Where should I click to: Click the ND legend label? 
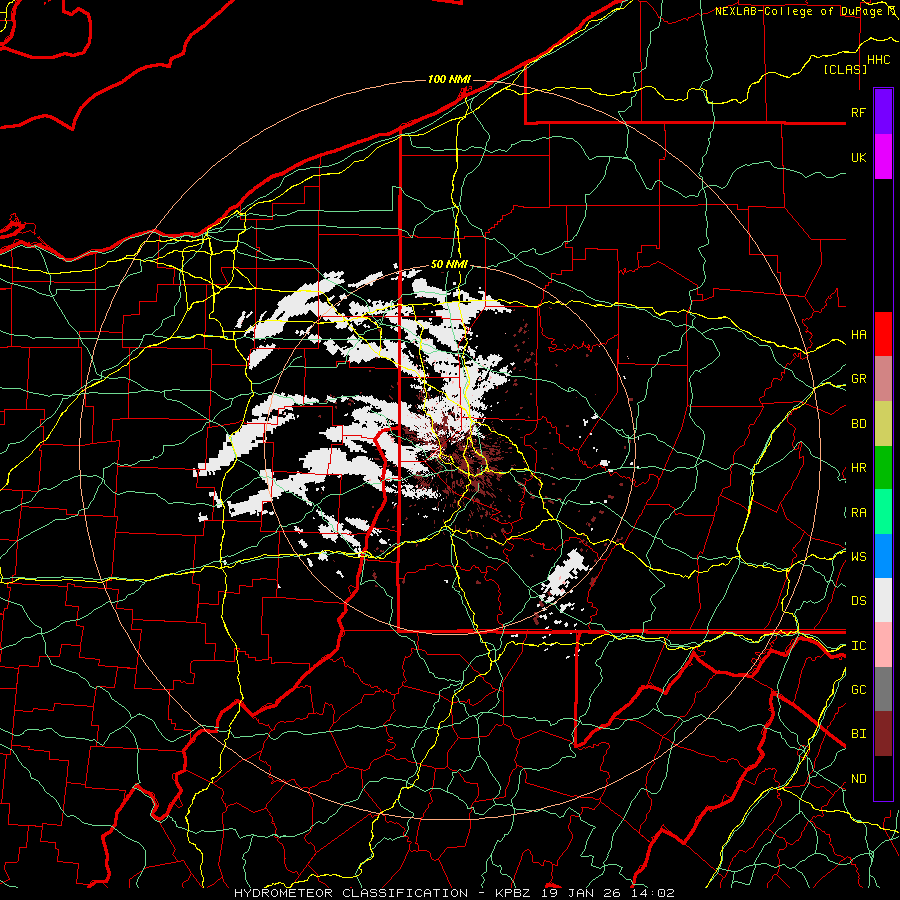[x=858, y=779]
